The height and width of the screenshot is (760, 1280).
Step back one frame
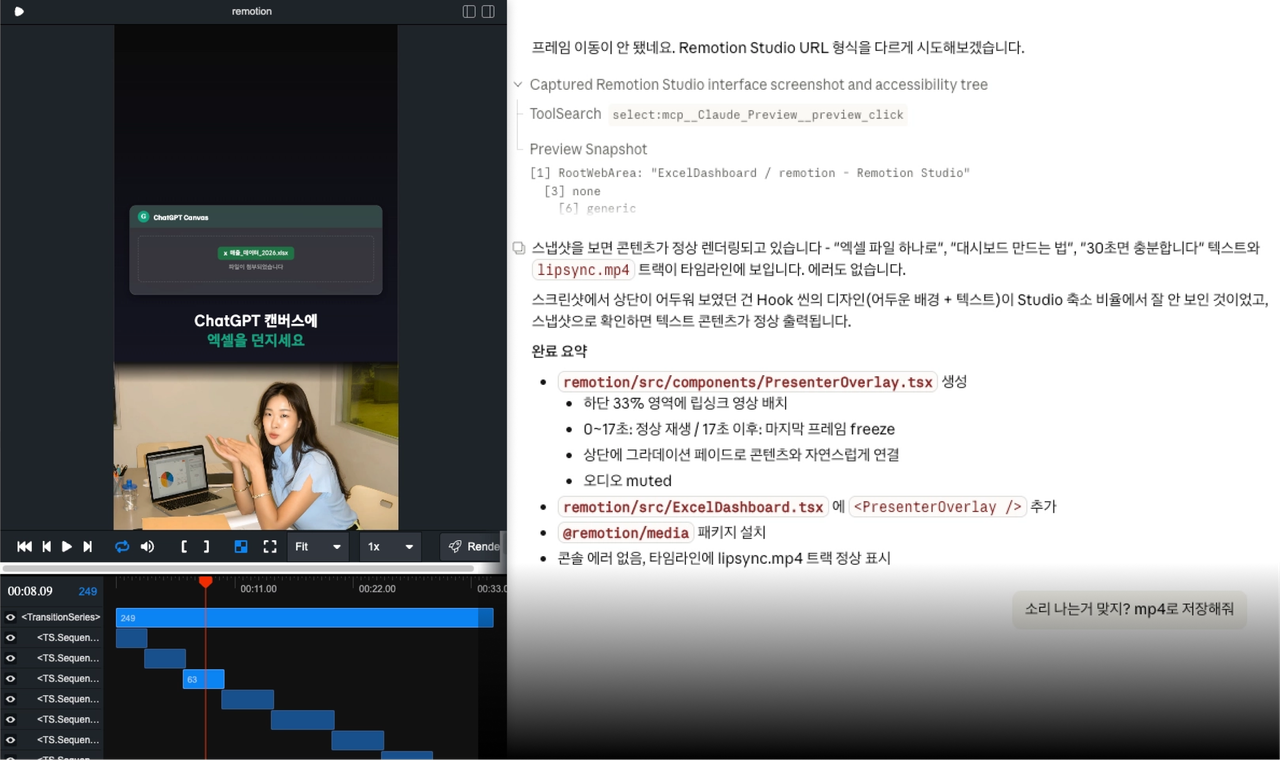tap(46, 547)
